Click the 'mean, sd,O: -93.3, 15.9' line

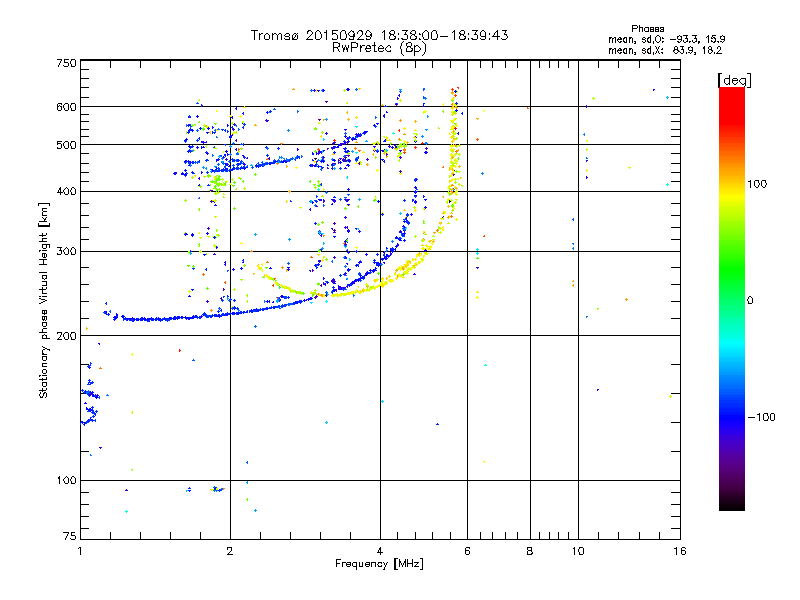(x=666, y=39)
